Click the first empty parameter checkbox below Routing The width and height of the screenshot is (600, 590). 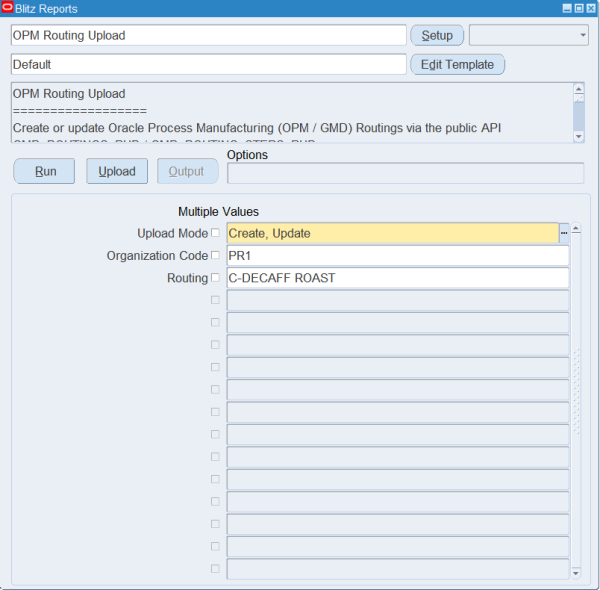click(x=215, y=300)
